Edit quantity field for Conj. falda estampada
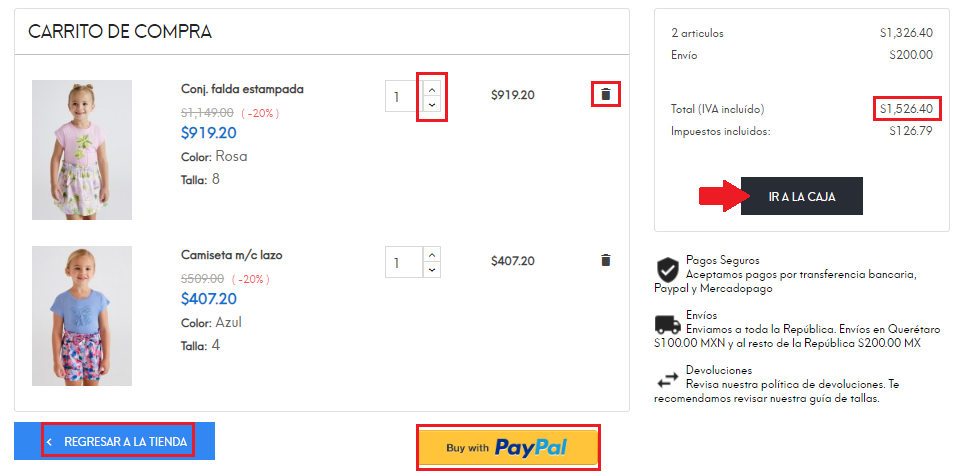This screenshot has width=962, height=475. tap(401, 97)
